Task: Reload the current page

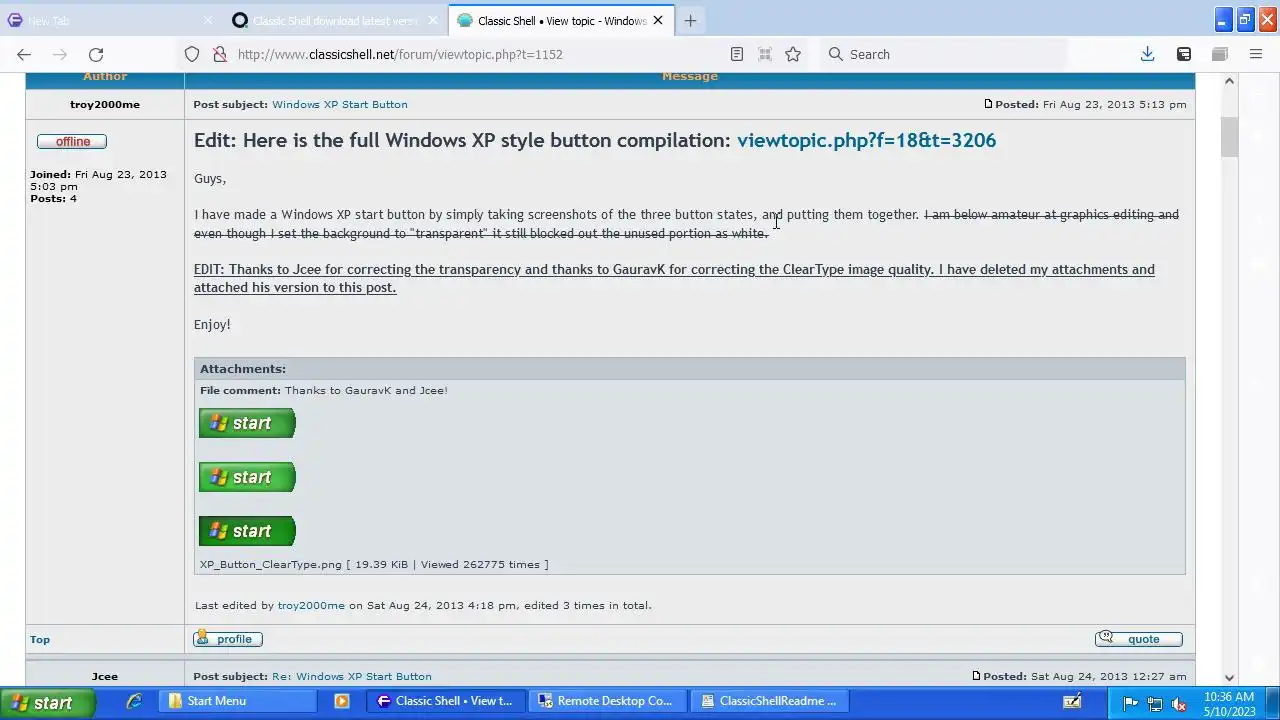Action: (96, 54)
